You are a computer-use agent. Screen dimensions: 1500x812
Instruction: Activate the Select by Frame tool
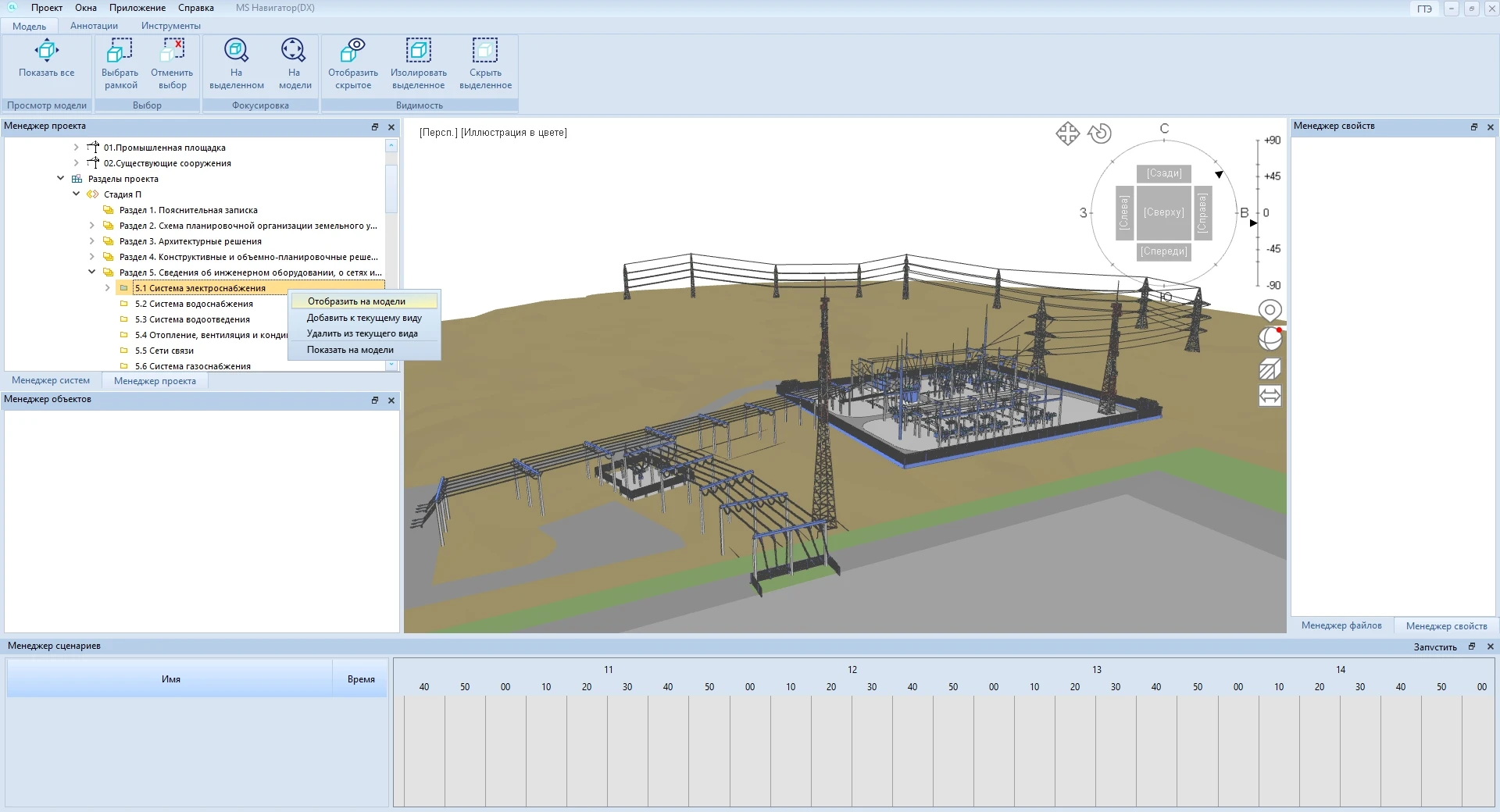120,52
